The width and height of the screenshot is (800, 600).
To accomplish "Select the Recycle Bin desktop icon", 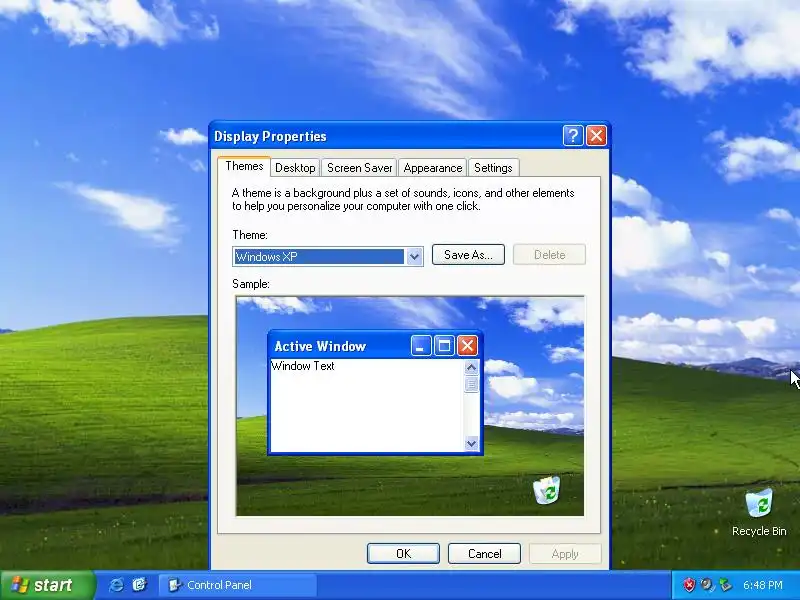I will [x=759, y=512].
